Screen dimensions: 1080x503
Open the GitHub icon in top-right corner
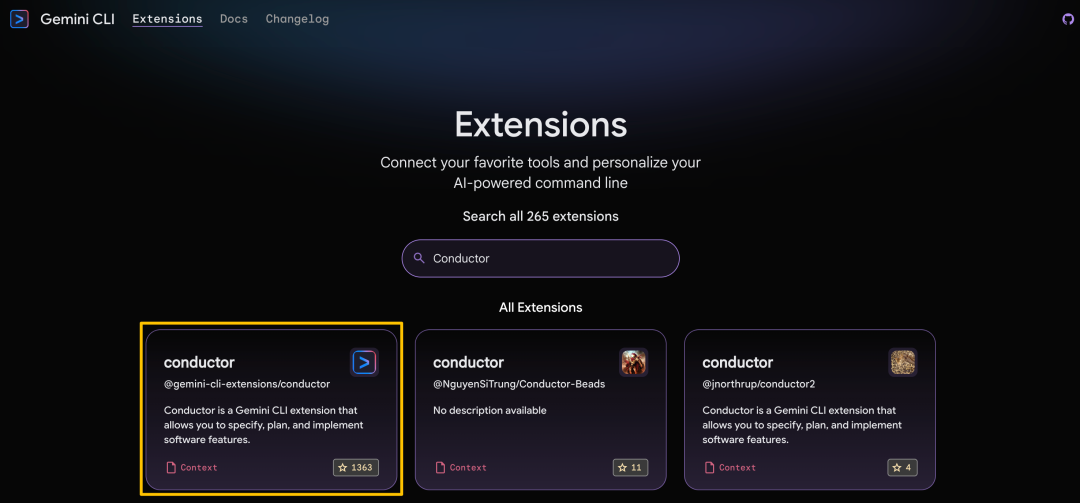point(1068,19)
